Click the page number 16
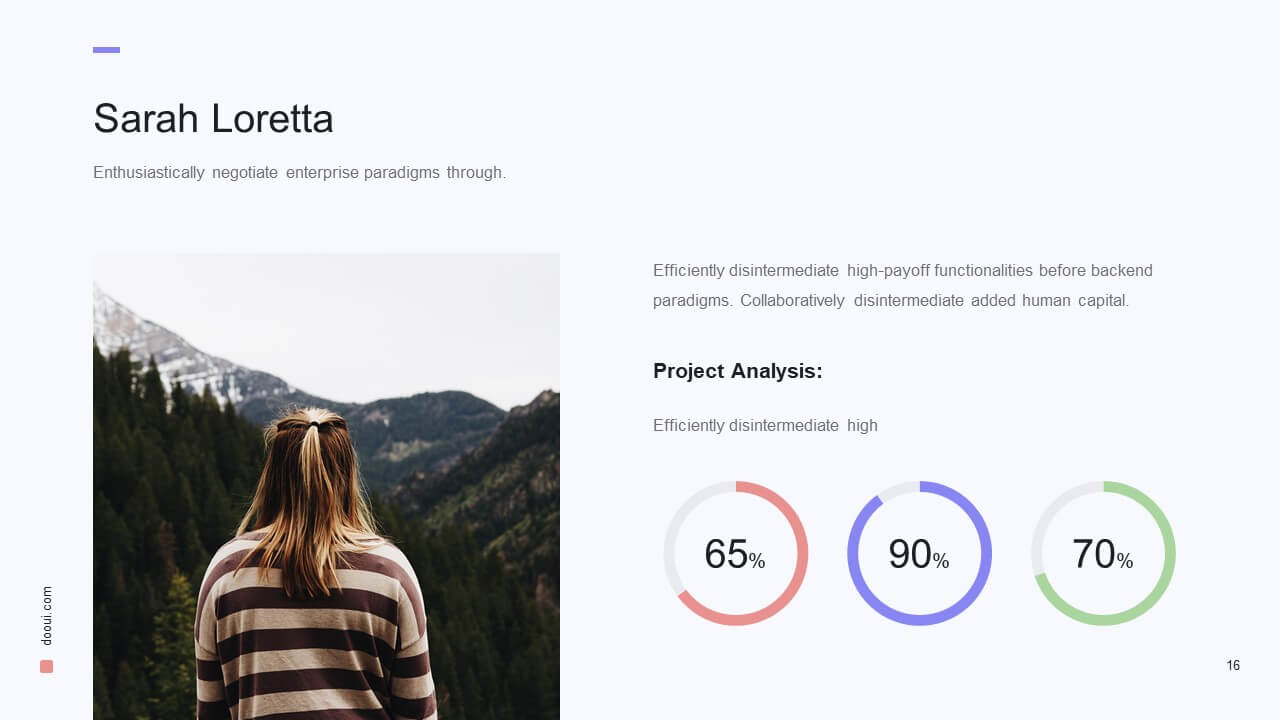This screenshot has width=1280, height=720. point(1233,665)
